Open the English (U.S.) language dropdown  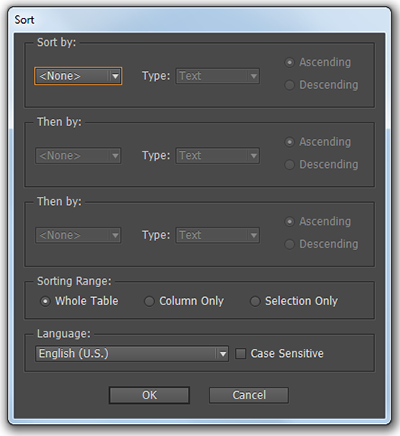click(x=132, y=354)
